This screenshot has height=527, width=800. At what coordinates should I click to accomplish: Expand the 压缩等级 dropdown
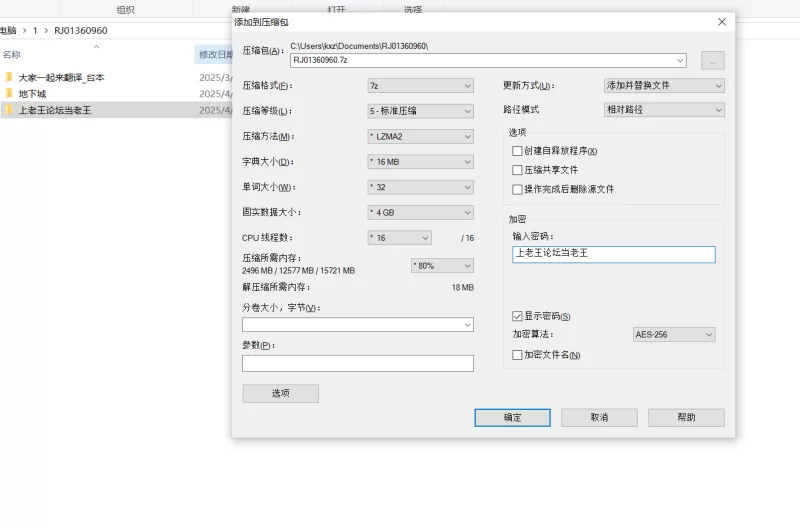tap(420, 111)
